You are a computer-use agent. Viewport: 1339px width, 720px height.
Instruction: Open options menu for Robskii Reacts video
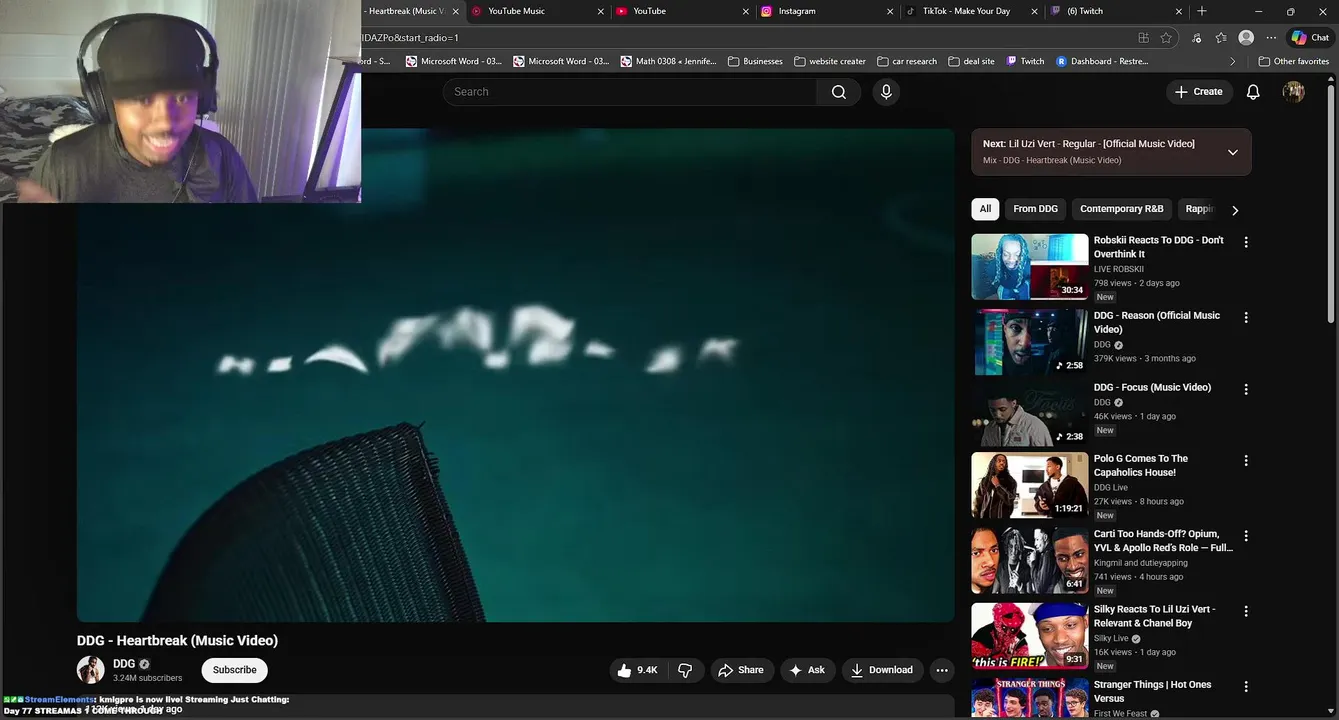pyautogui.click(x=1246, y=242)
